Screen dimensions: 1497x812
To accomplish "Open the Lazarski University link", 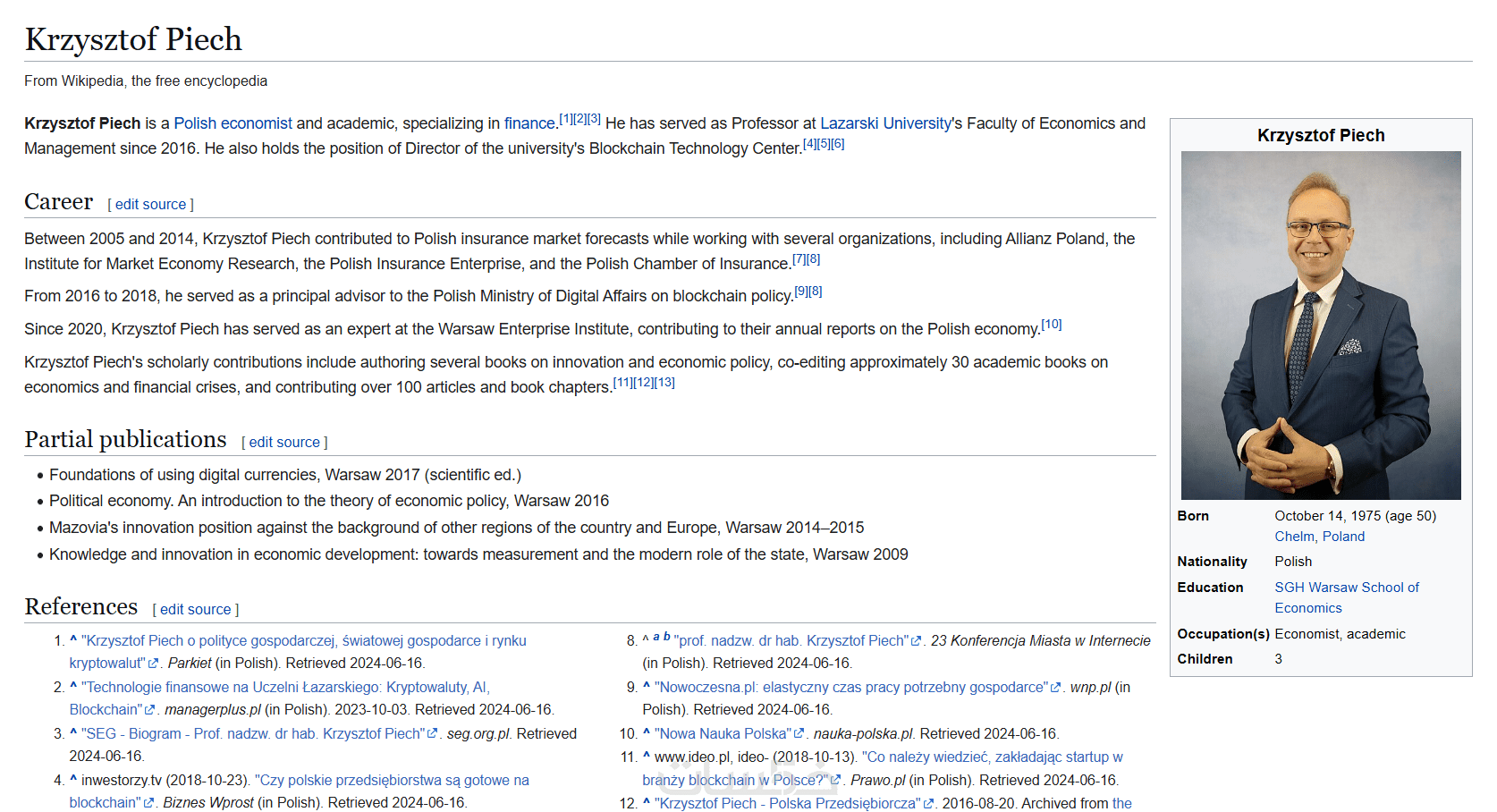I will [885, 123].
